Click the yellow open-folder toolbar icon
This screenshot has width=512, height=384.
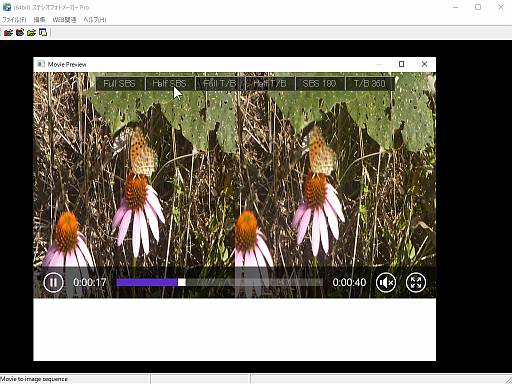click(x=31, y=33)
